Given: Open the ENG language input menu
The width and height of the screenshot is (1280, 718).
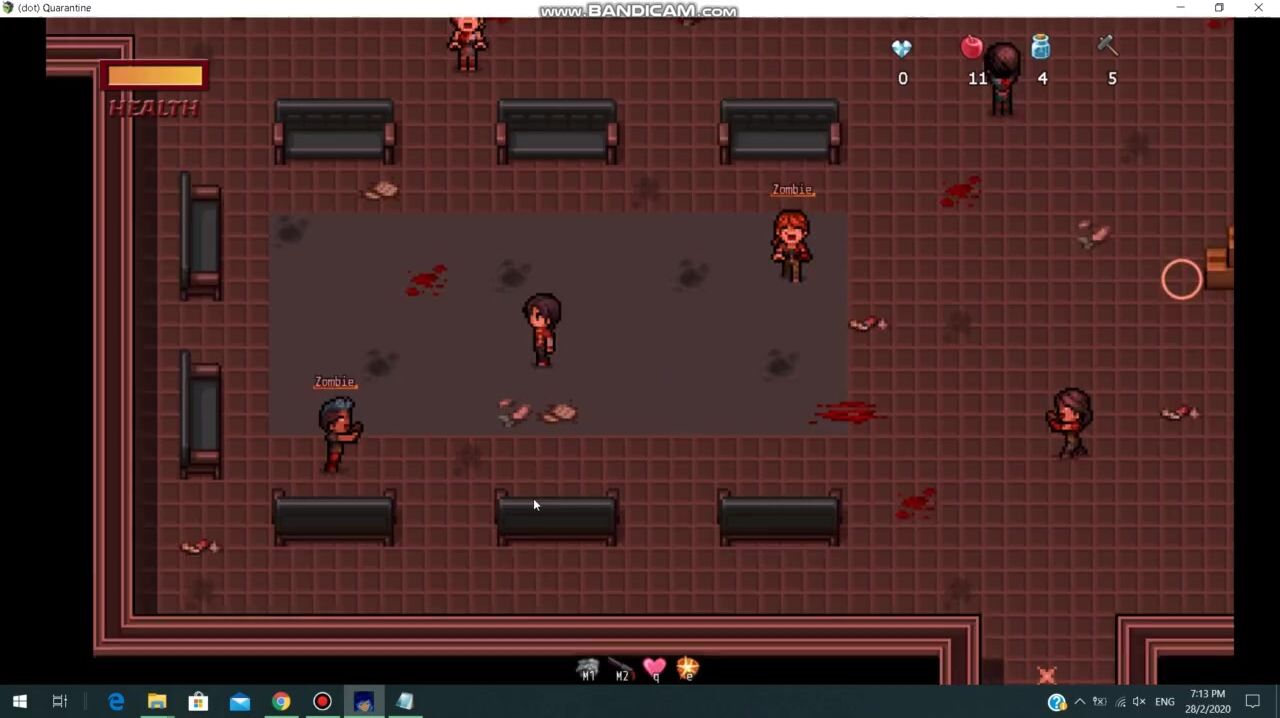Looking at the screenshot, I should click(1164, 702).
